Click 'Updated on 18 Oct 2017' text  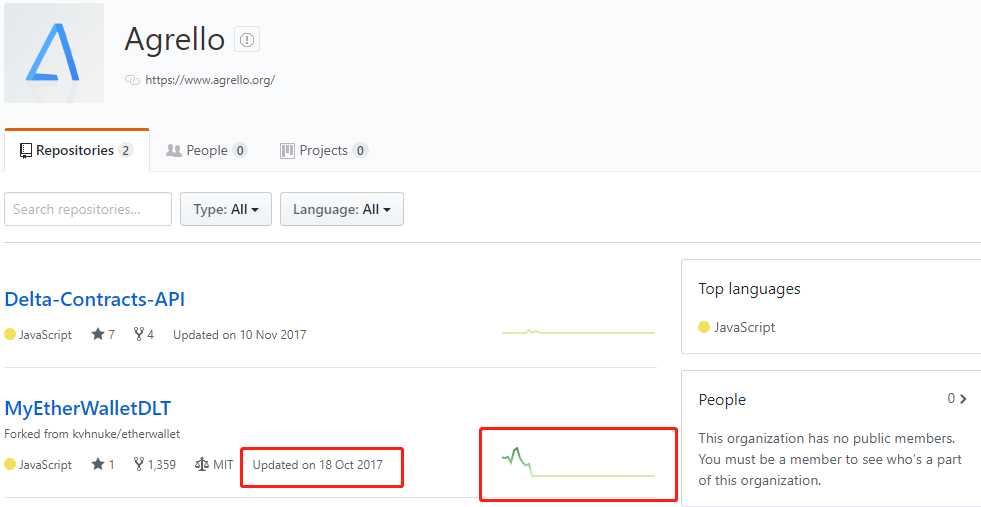[318, 465]
